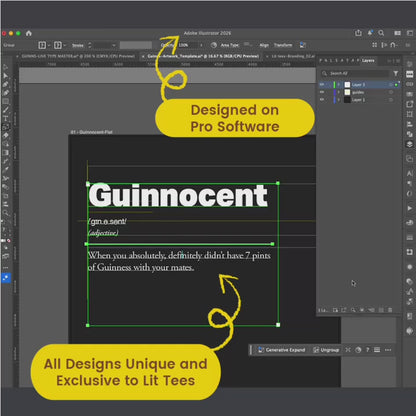Select the Type tool in the toolbar

click(6, 118)
